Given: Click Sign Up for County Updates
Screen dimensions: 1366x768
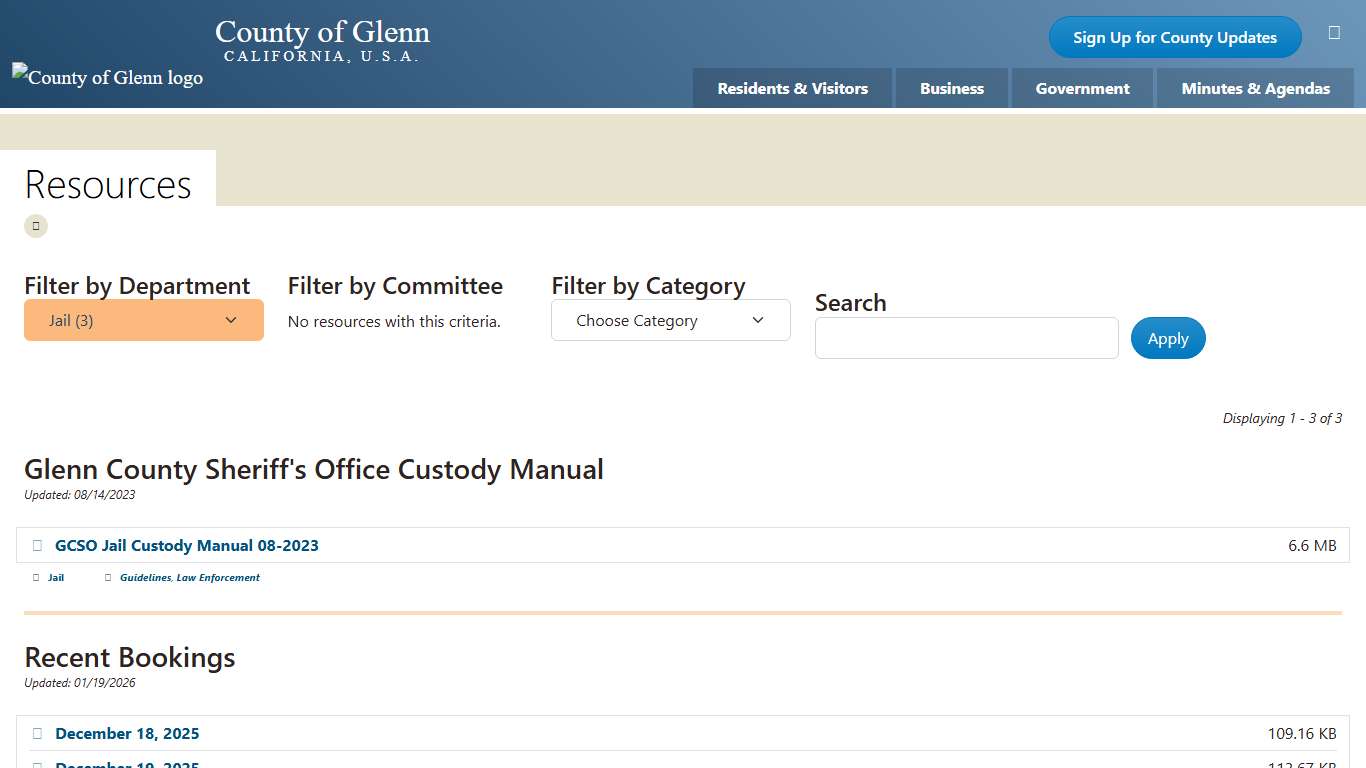Looking at the screenshot, I should click(x=1174, y=37).
